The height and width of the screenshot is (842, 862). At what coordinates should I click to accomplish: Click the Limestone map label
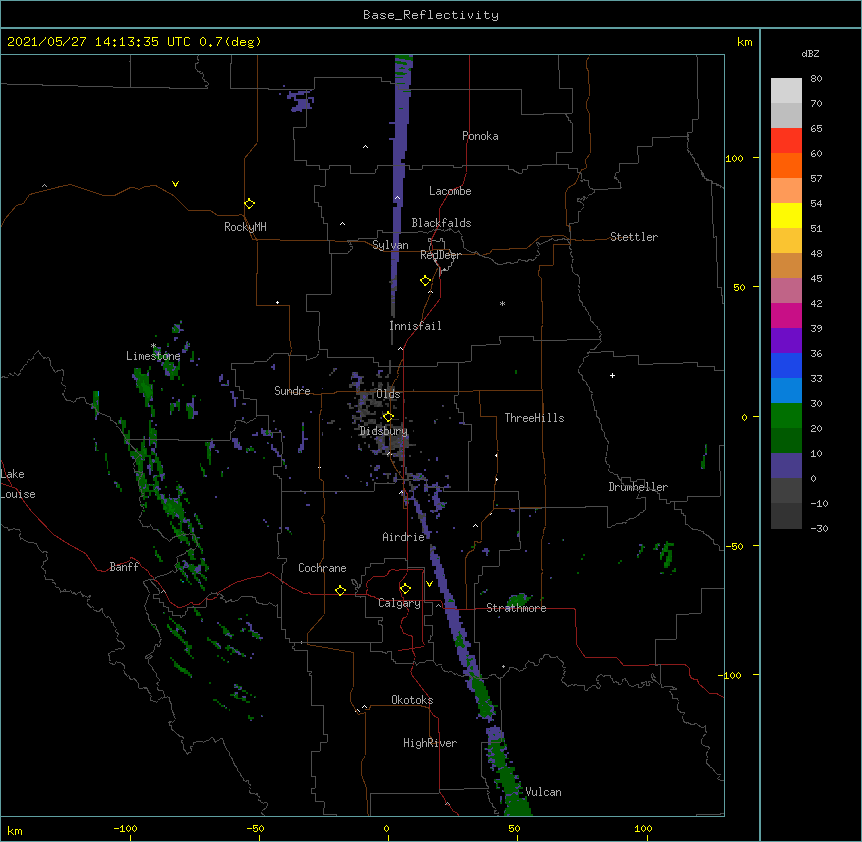pos(153,356)
